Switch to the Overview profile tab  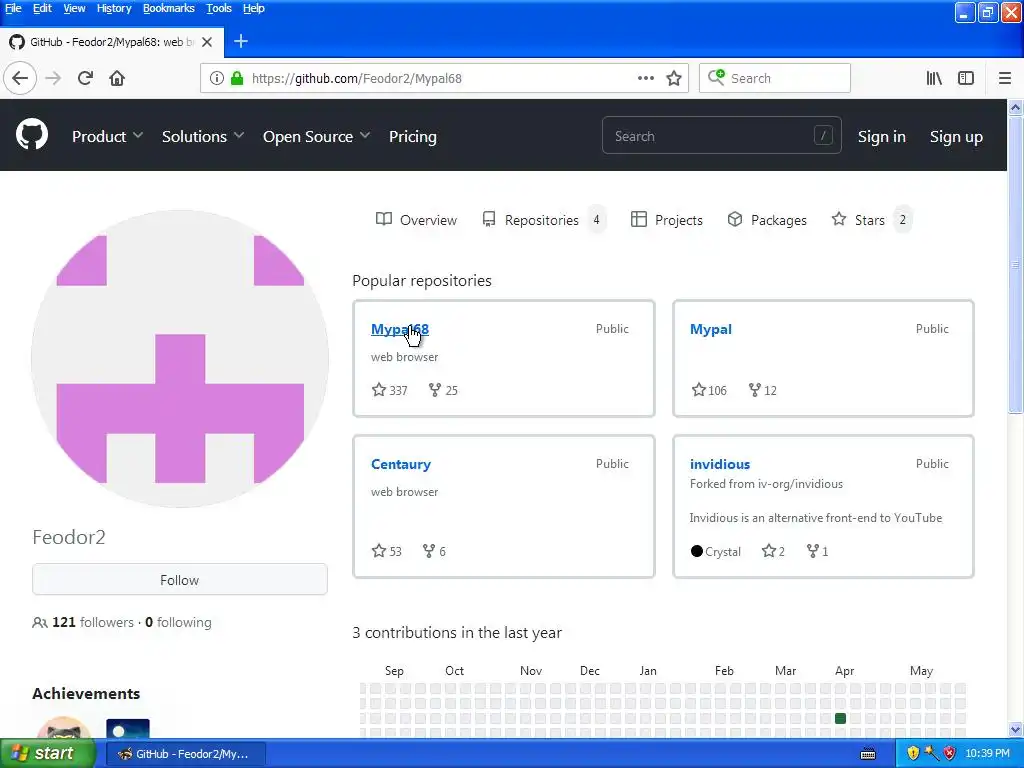[x=416, y=220]
